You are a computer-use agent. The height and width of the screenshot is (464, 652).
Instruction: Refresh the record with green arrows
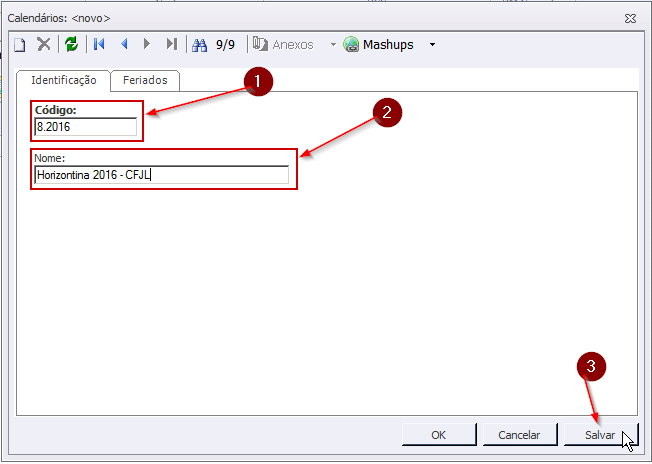pyautogui.click(x=71, y=45)
